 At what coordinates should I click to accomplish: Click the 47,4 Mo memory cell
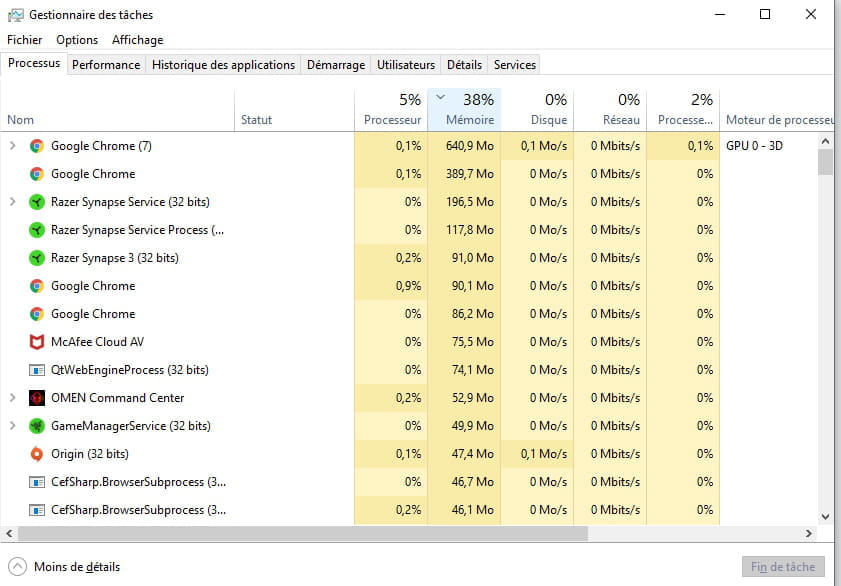464,454
